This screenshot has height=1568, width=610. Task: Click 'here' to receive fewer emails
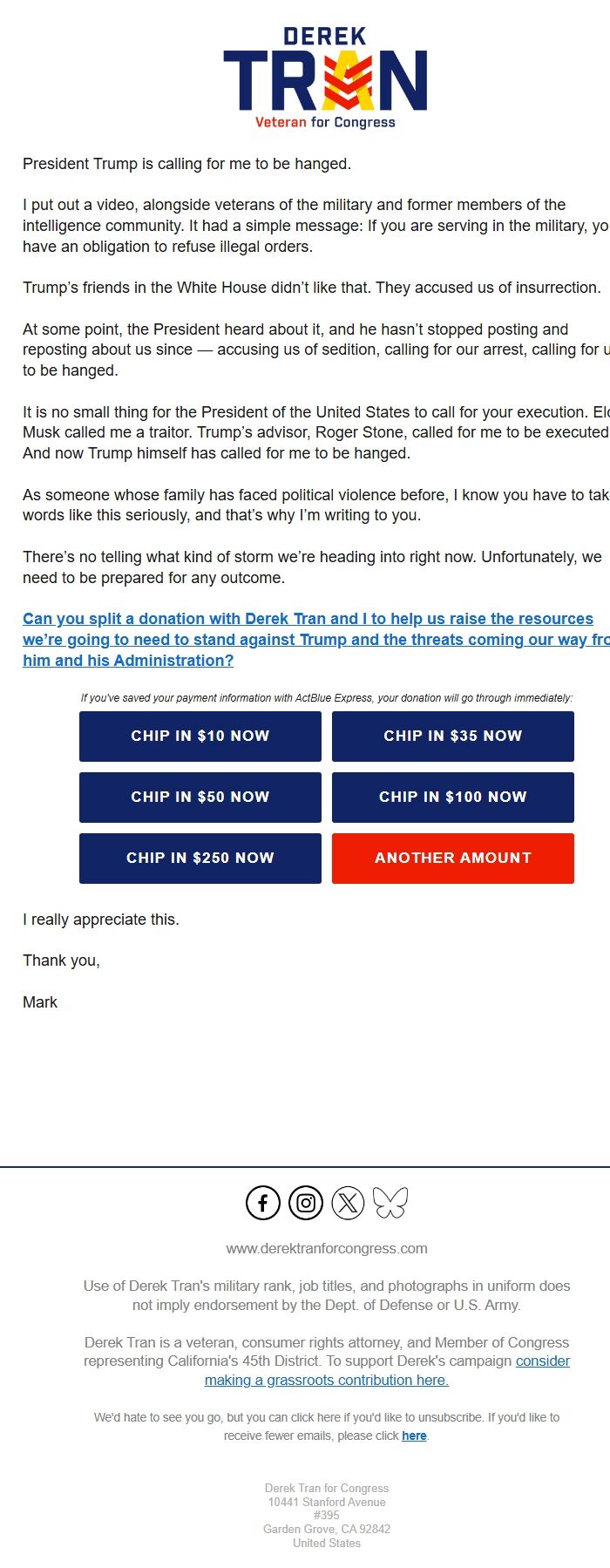(x=412, y=1436)
